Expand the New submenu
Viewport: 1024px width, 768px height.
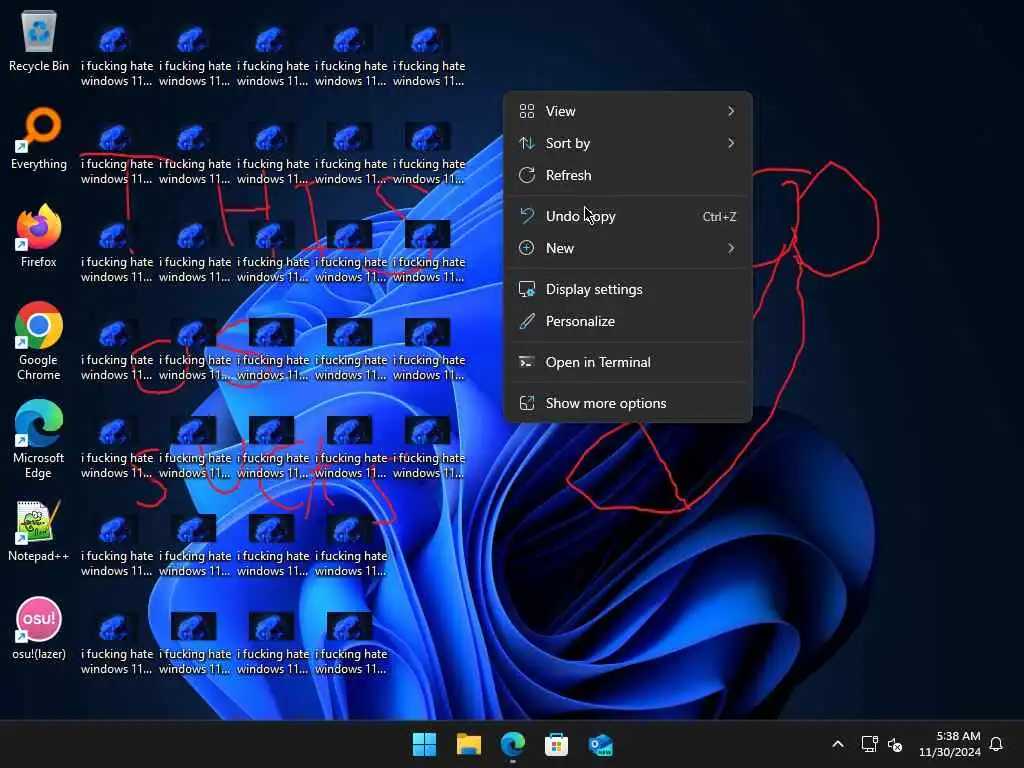628,248
